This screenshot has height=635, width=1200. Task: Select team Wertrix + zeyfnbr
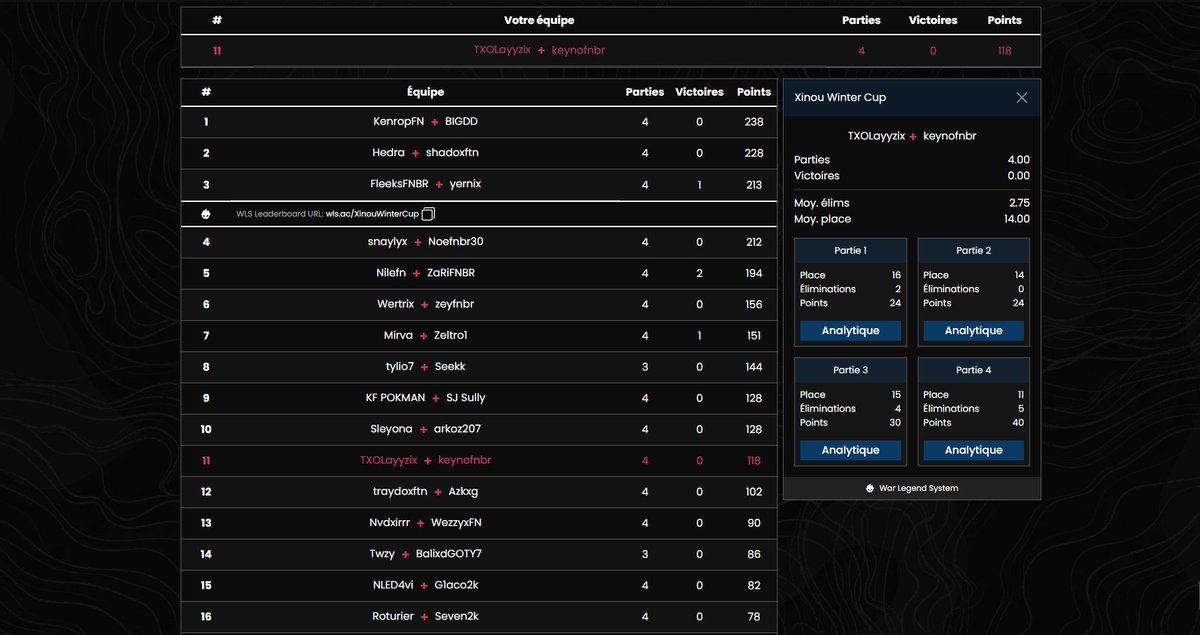pyautogui.click(x=479, y=304)
